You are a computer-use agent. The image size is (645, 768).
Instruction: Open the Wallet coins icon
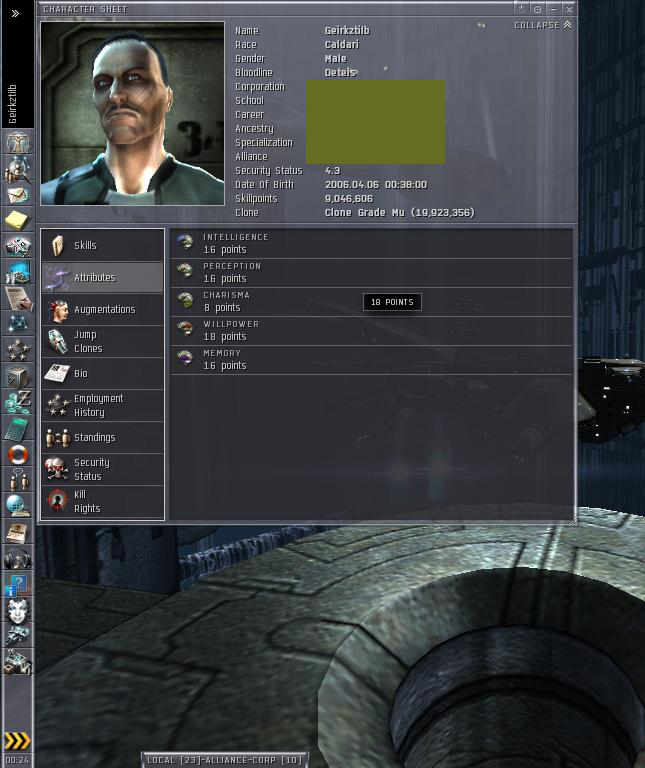(18, 402)
